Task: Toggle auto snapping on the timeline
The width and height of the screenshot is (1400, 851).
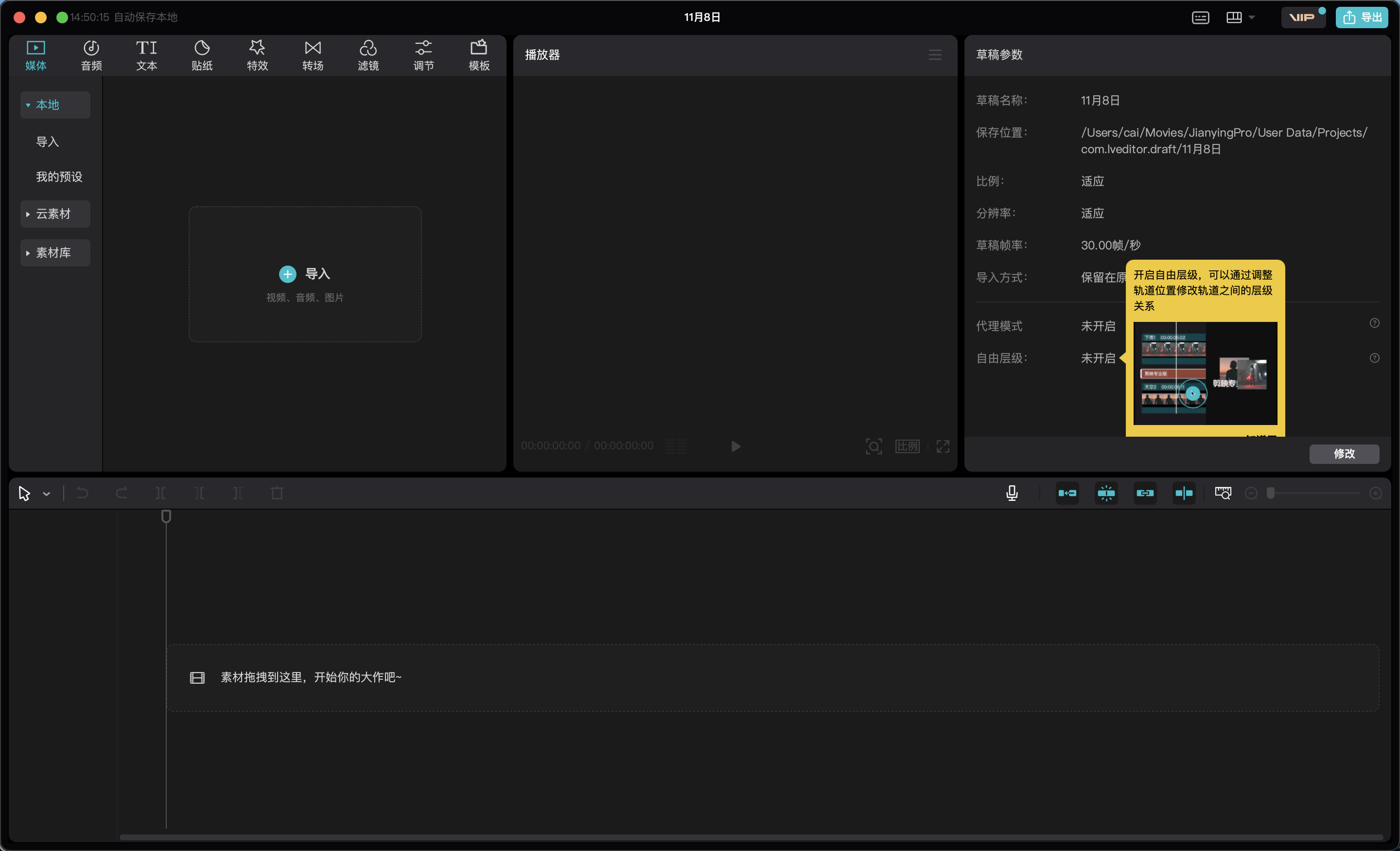Action: tap(1106, 493)
